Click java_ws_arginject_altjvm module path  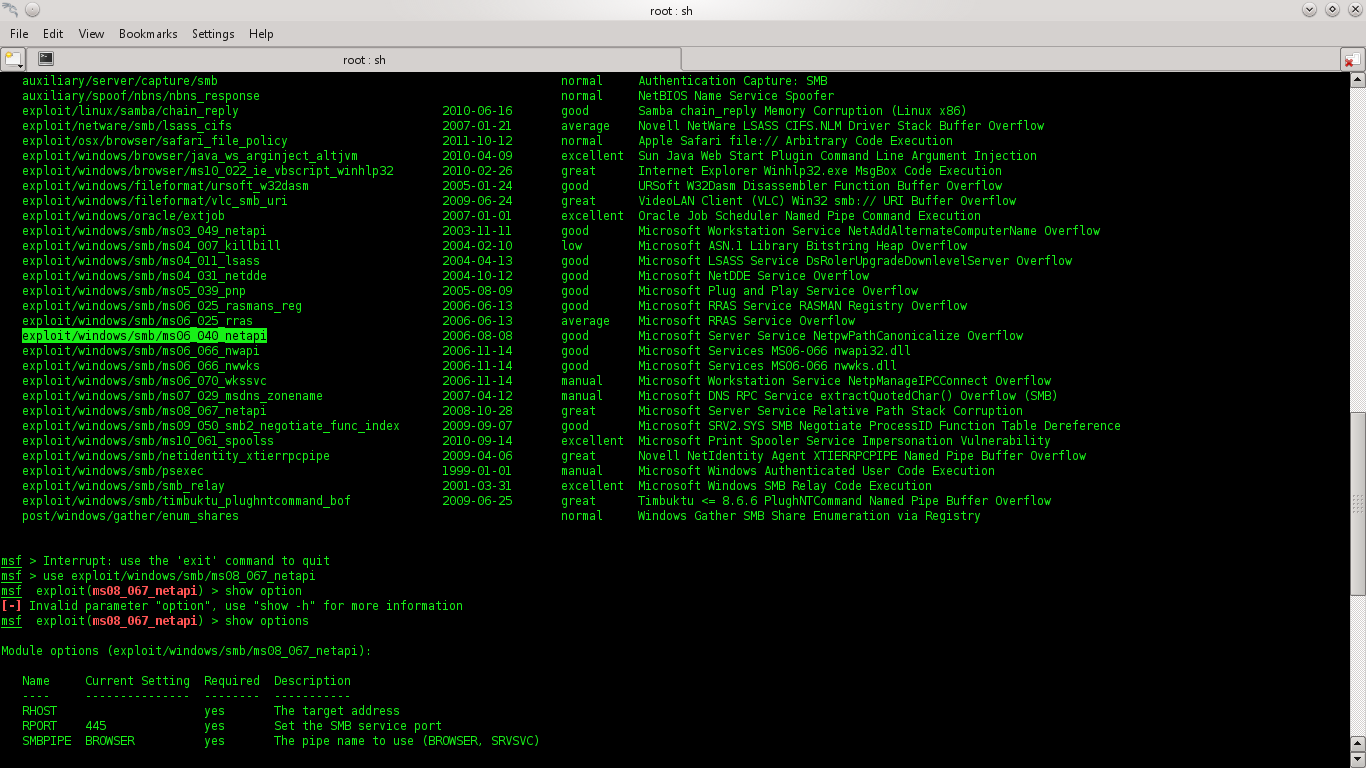point(190,156)
